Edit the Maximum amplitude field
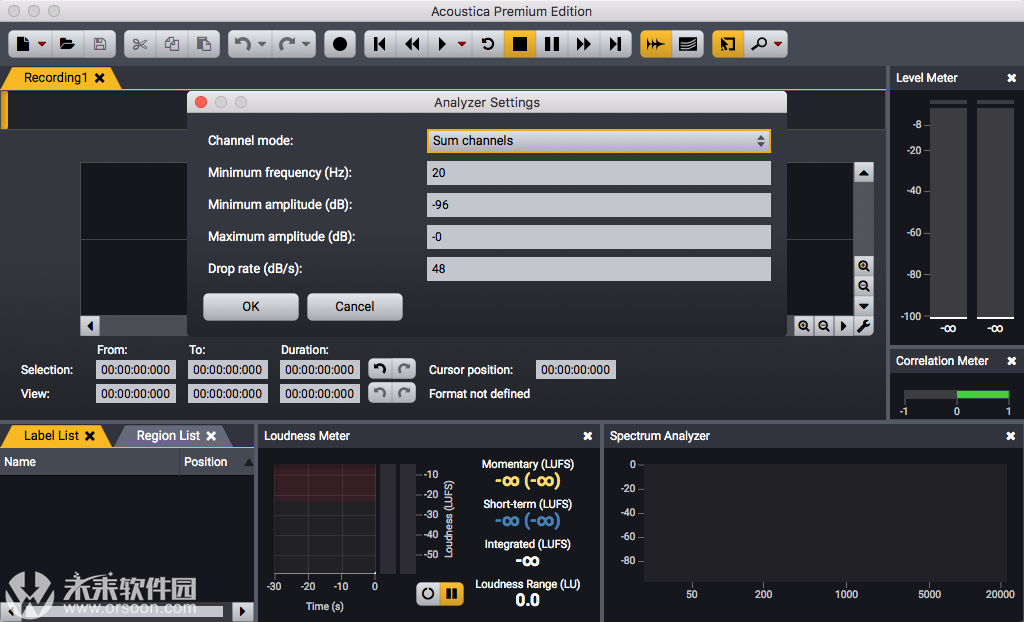The image size is (1024, 622). point(599,237)
